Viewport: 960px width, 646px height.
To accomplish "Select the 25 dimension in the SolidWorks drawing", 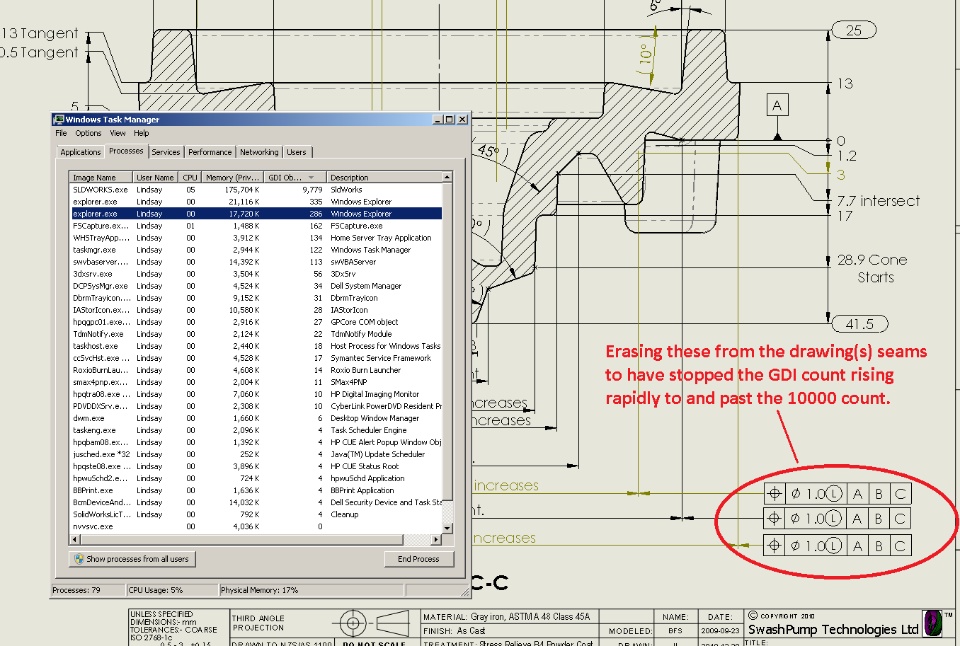I will pos(853,30).
